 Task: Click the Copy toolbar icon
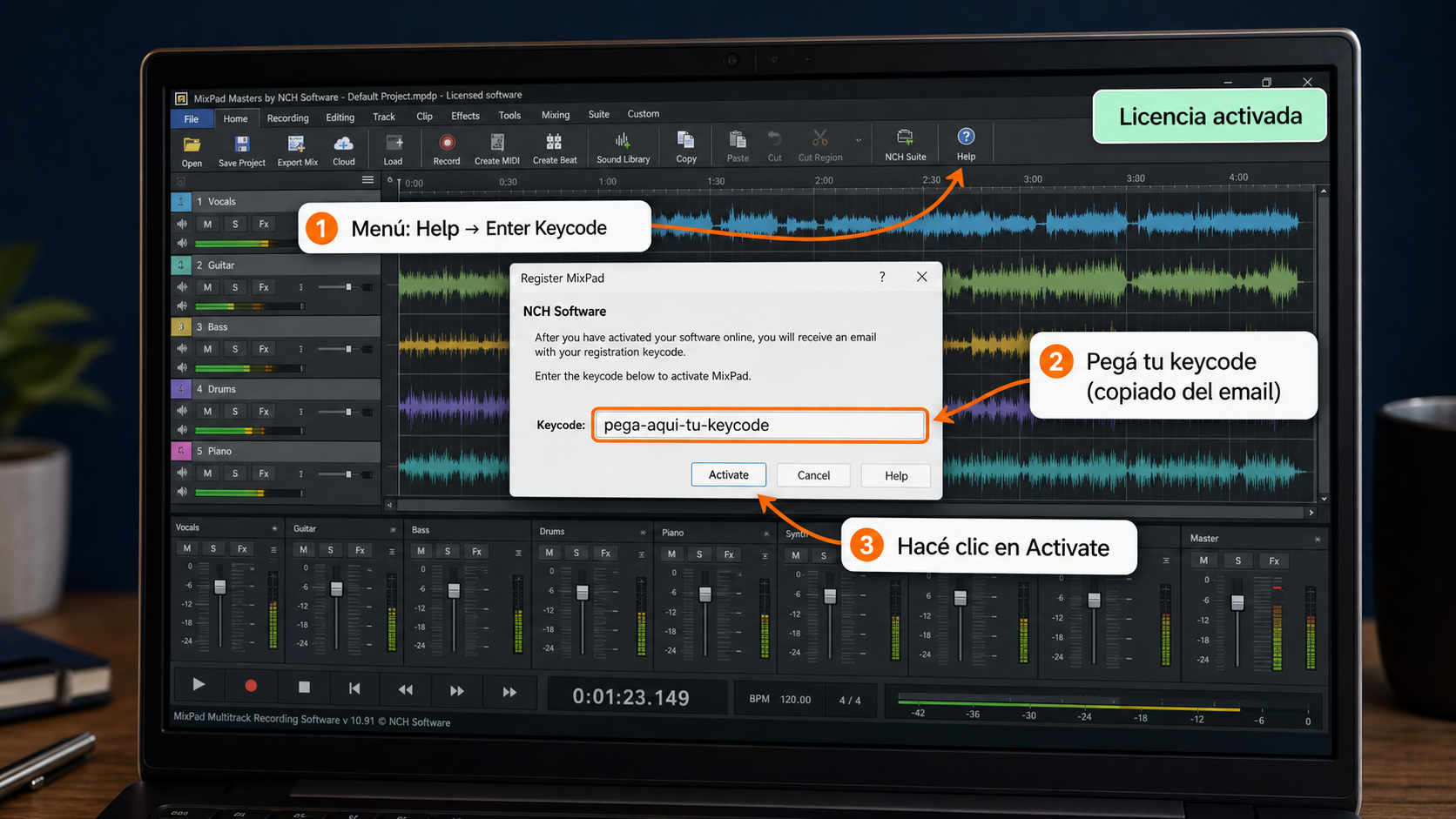(x=686, y=147)
